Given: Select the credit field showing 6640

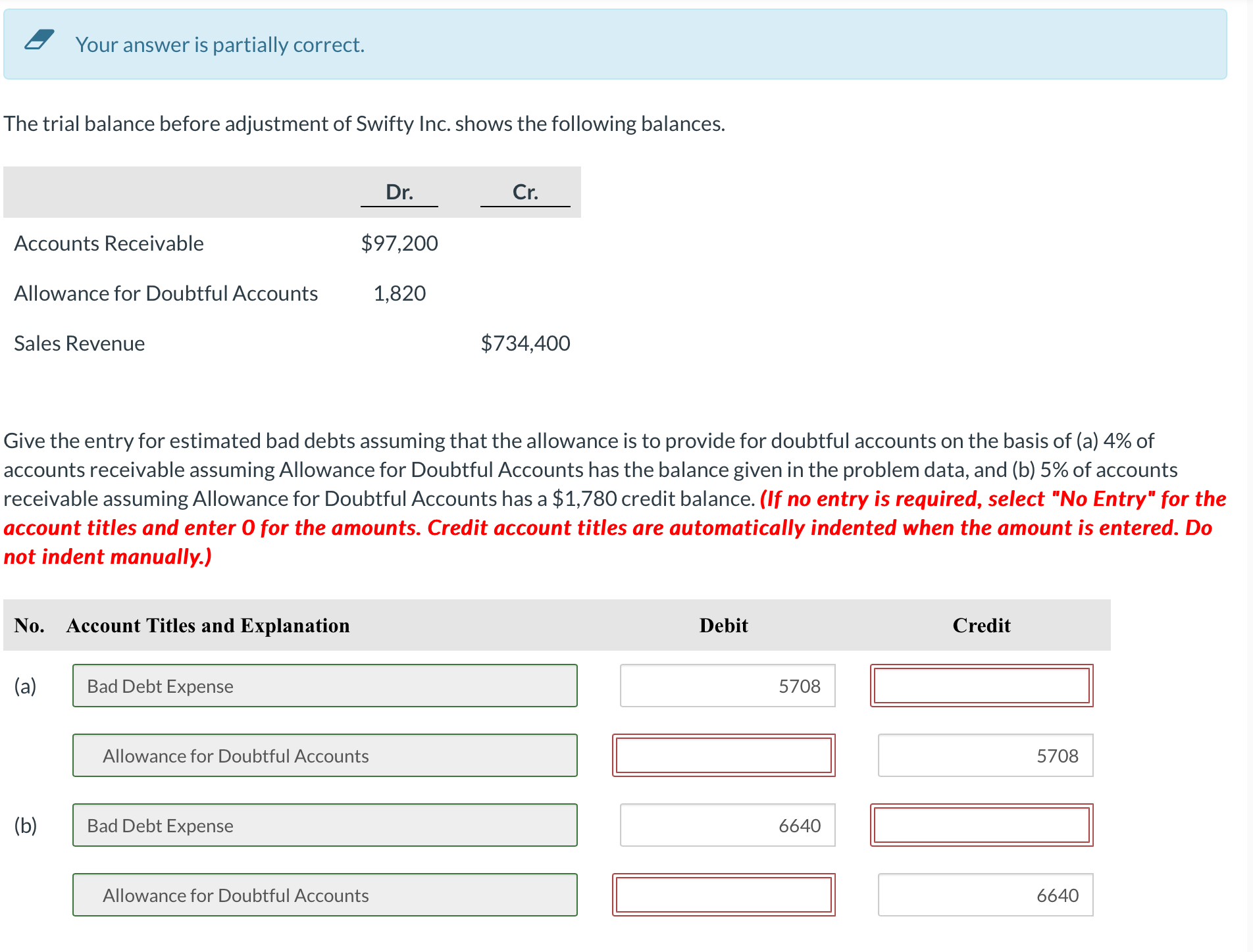Looking at the screenshot, I should pos(984,895).
